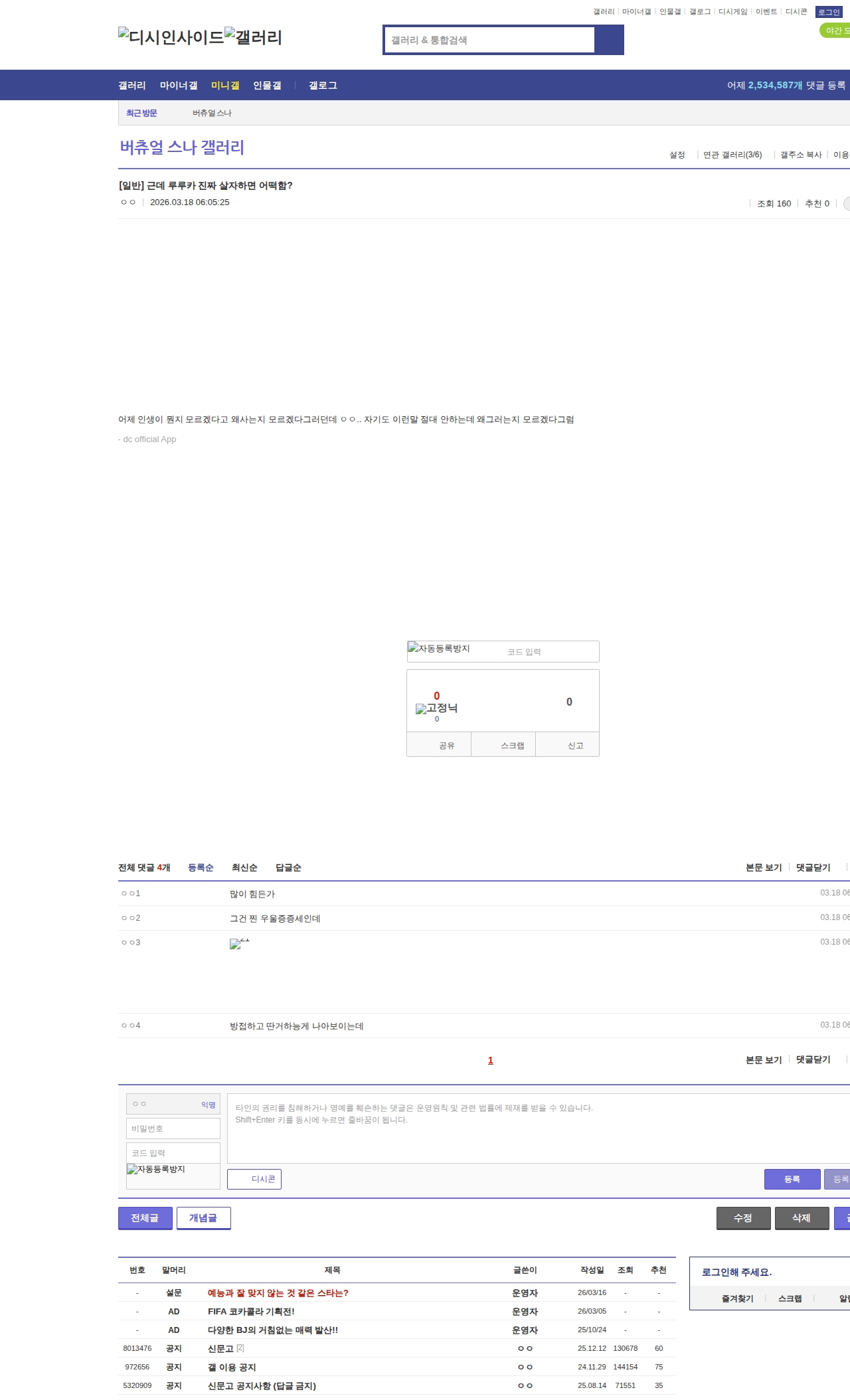Click the 갤러리 logo image in header
Screen dimensions: 850x1400
tap(254, 37)
